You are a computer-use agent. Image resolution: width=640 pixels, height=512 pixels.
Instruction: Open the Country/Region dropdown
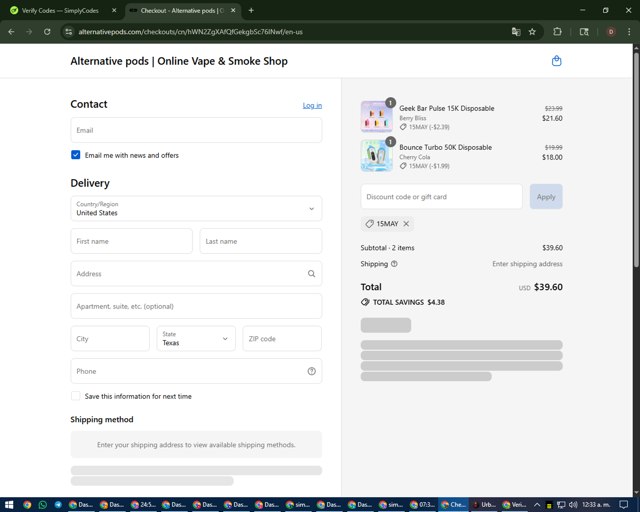click(196, 209)
